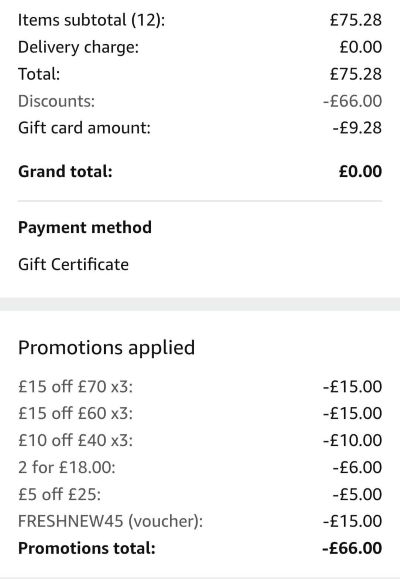Screen dimensions: 400x579
Task: Tap the -£9.28 gift card value
Action: [357, 128]
